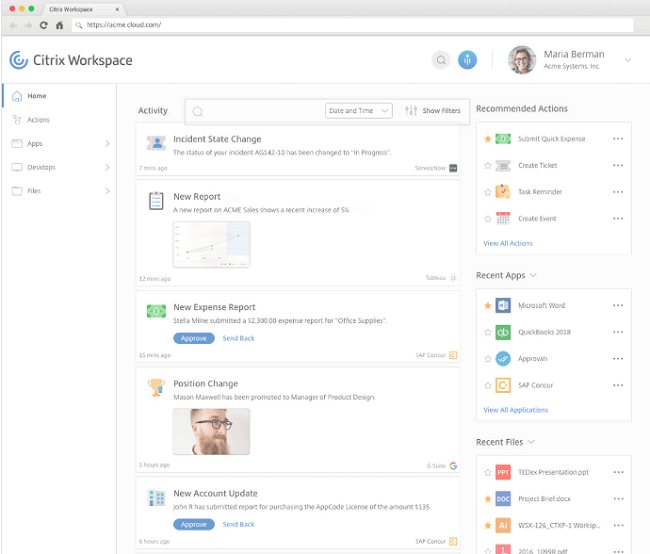Viewport: 650px width, 554px height.
Task: Click the Position Change trophy icon
Action: (x=156, y=387)
